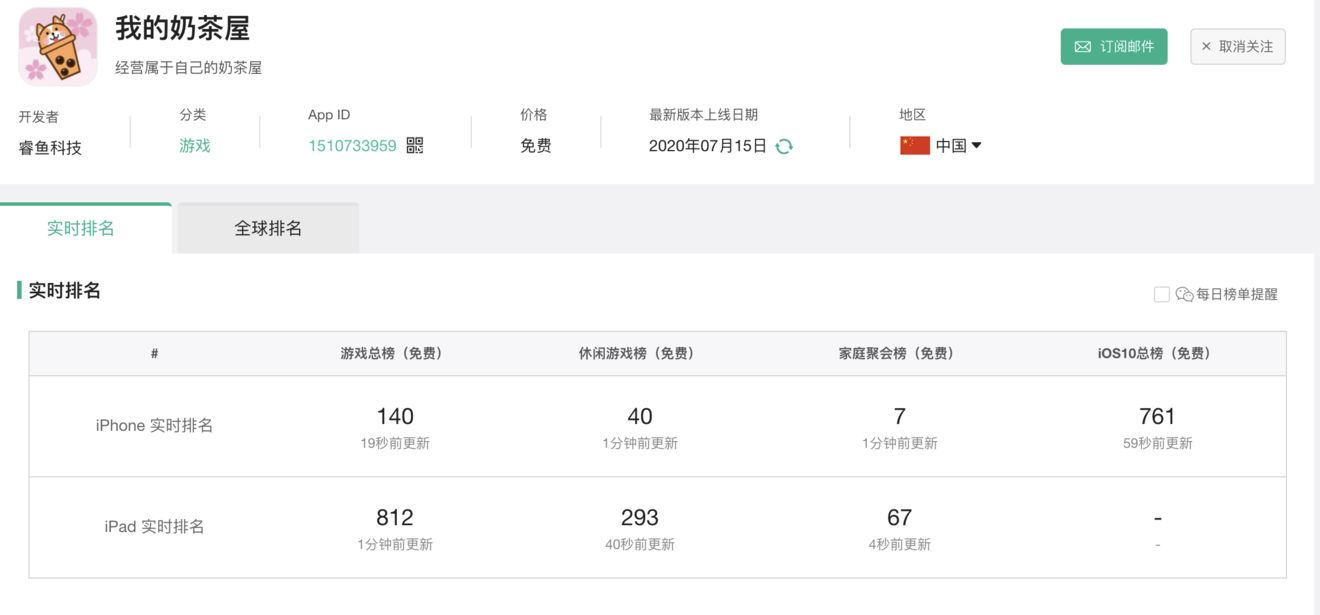Click the iPhone 休闲游戏榜 rank 40
The width and height of the screenshot is (1320, 615).
click(x=640, y=416)
